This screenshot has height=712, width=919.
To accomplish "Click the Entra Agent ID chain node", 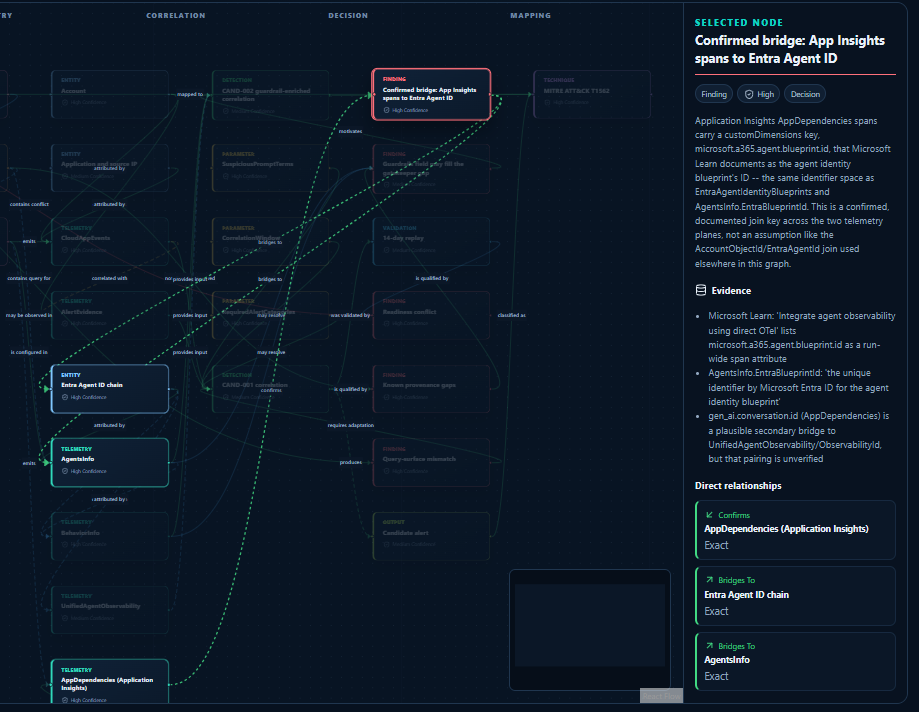I will (110, 389).
